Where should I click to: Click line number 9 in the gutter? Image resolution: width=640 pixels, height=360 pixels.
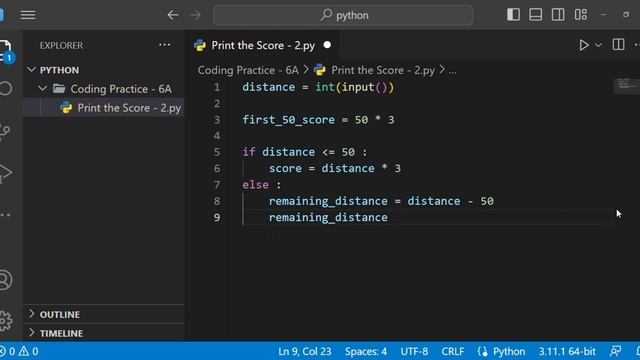point(217,218)
